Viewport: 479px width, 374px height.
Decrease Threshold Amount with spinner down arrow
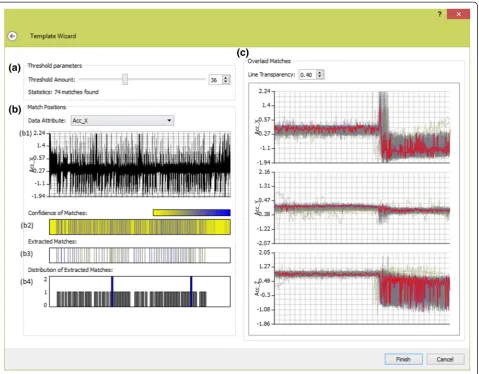[x=226, y=82]
